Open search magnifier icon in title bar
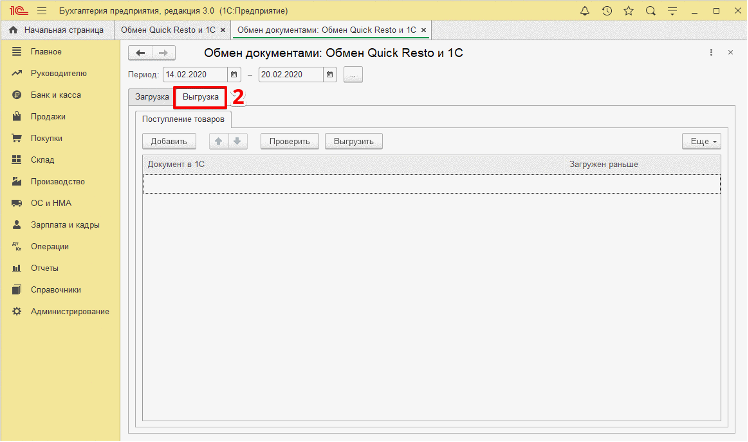This screenshot has height=442, width=748. point(651,10)
